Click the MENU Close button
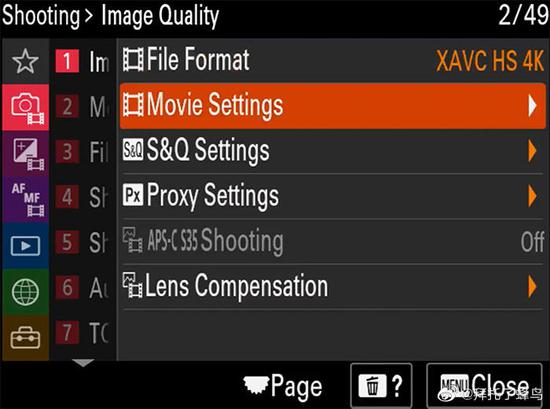 [x=485, y=385]
